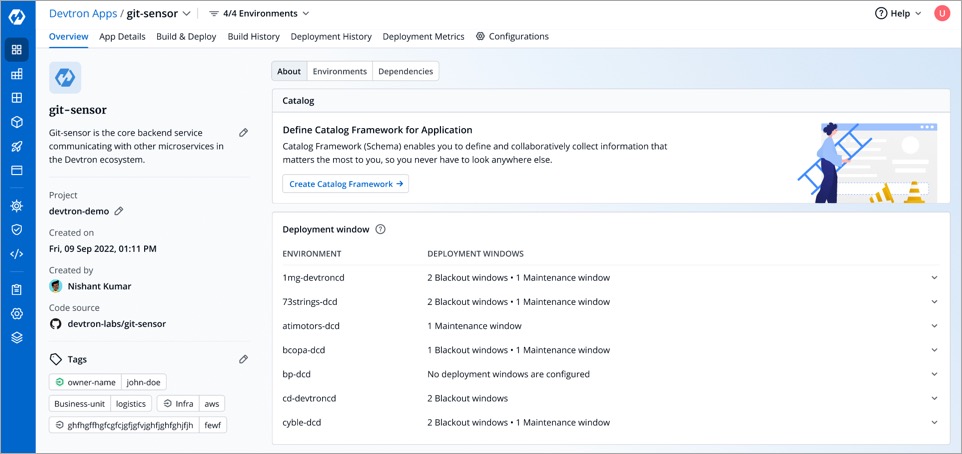Image resolution: width=962 pixels, height=454 pixels.
Task: Expand the 1mg-devtroncd deployment window row
Action: tap(934, 277)
